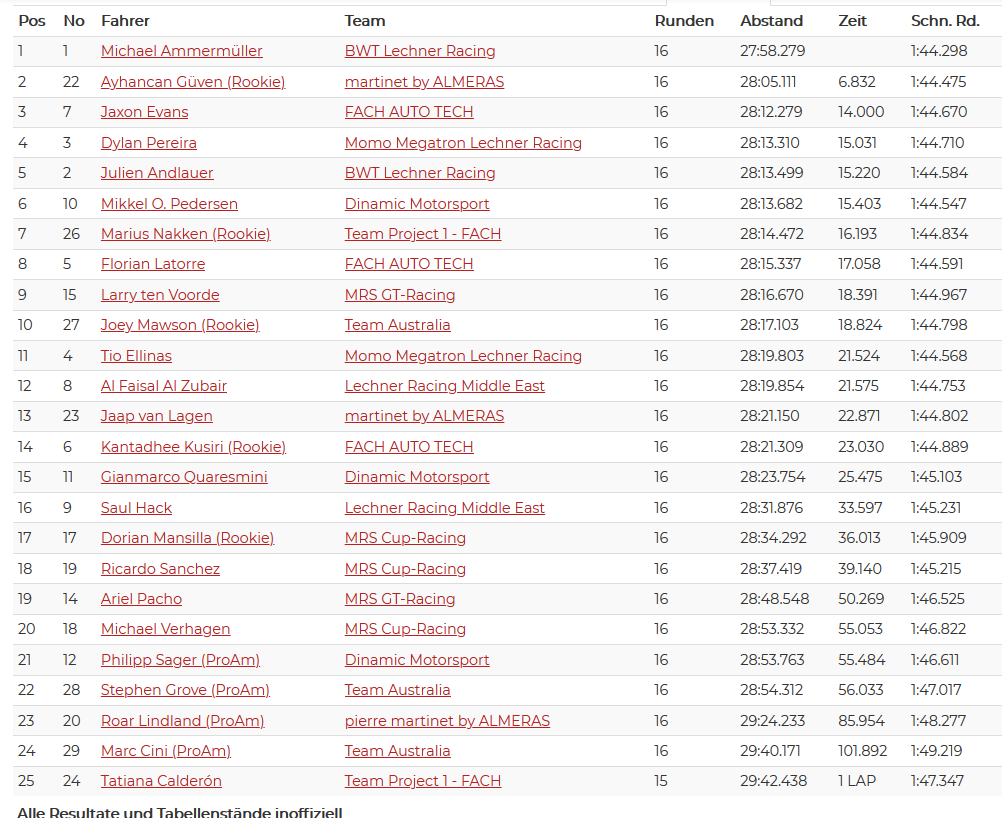Open pierre martinet by ALMERAS team link
This screenshot has height=818, width=1002.
447,721
